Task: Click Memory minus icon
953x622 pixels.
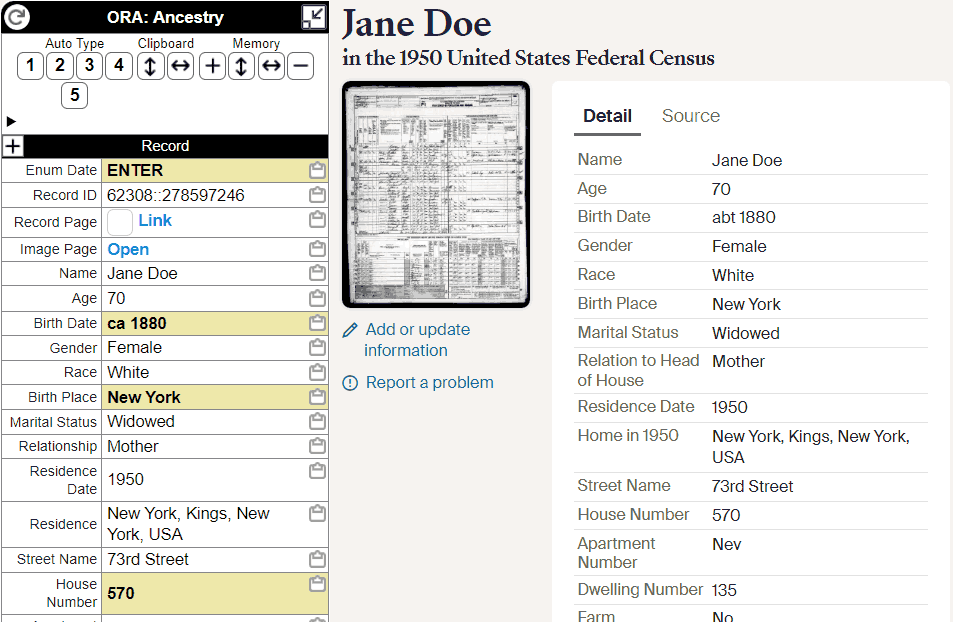Action: click(301, 66)
